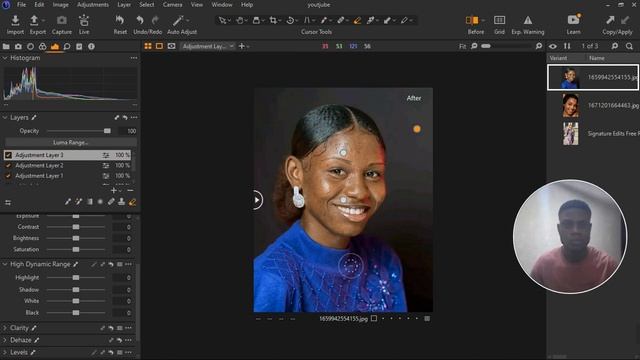Select the Draw Mask brush in Layers
The image size is (640, 360).
[68, 202]
